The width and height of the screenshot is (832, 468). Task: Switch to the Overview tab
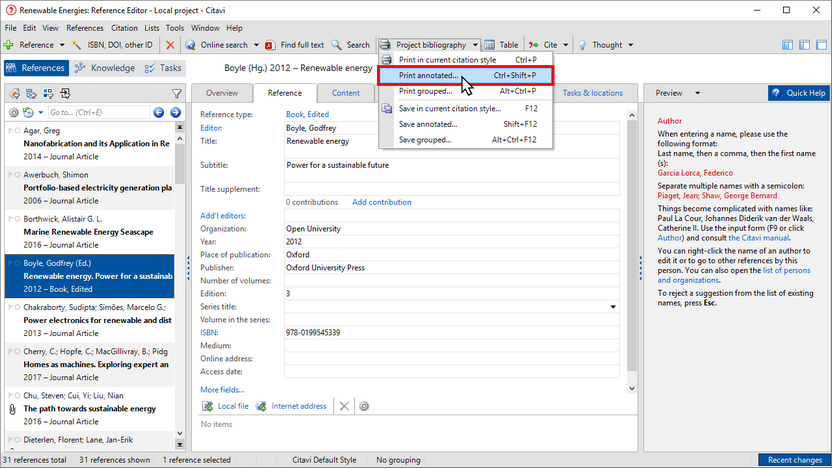pyautogui.click(x=222, y=93)
